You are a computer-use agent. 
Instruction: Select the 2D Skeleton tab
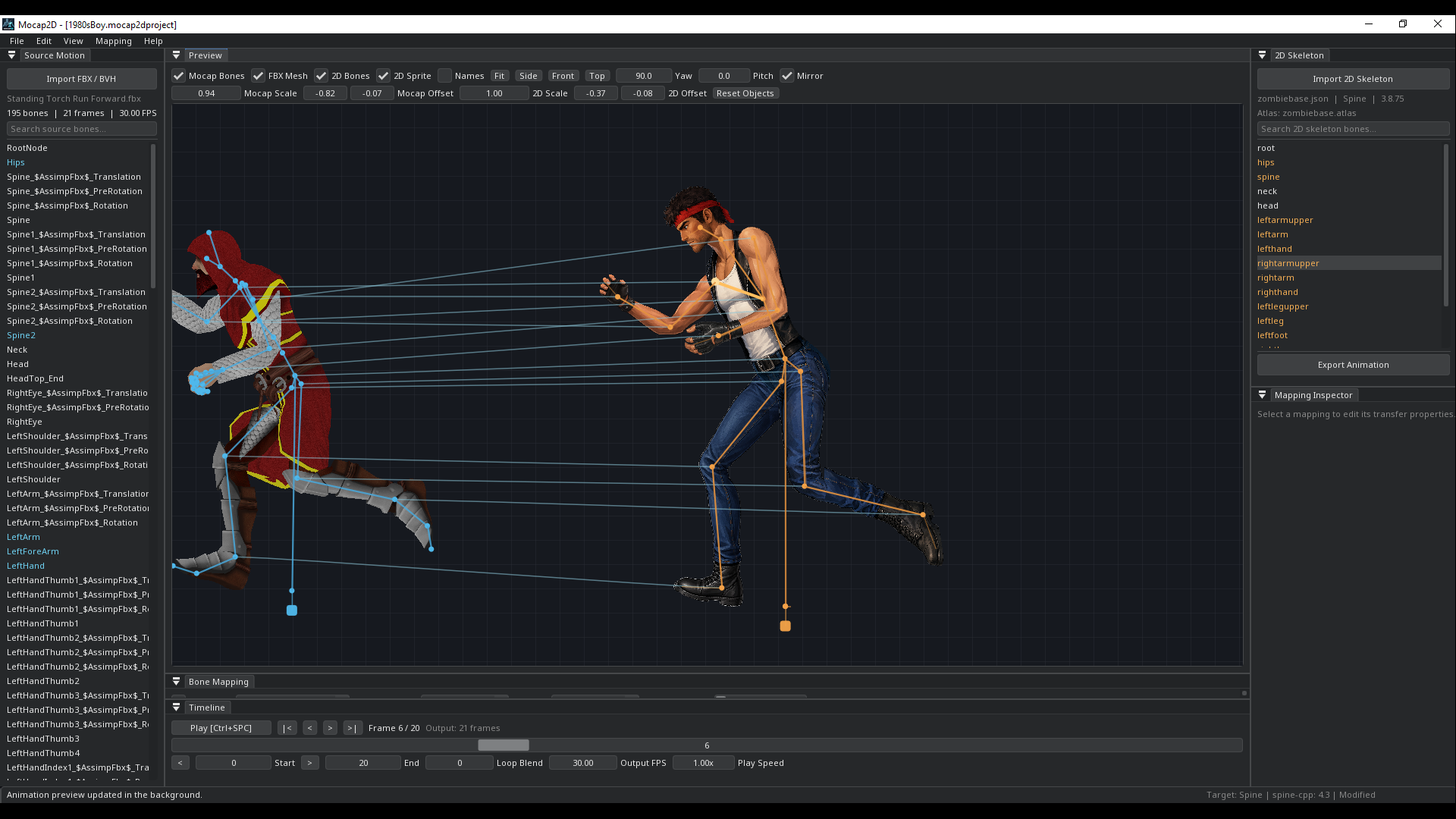click(x=1299, y=55)
